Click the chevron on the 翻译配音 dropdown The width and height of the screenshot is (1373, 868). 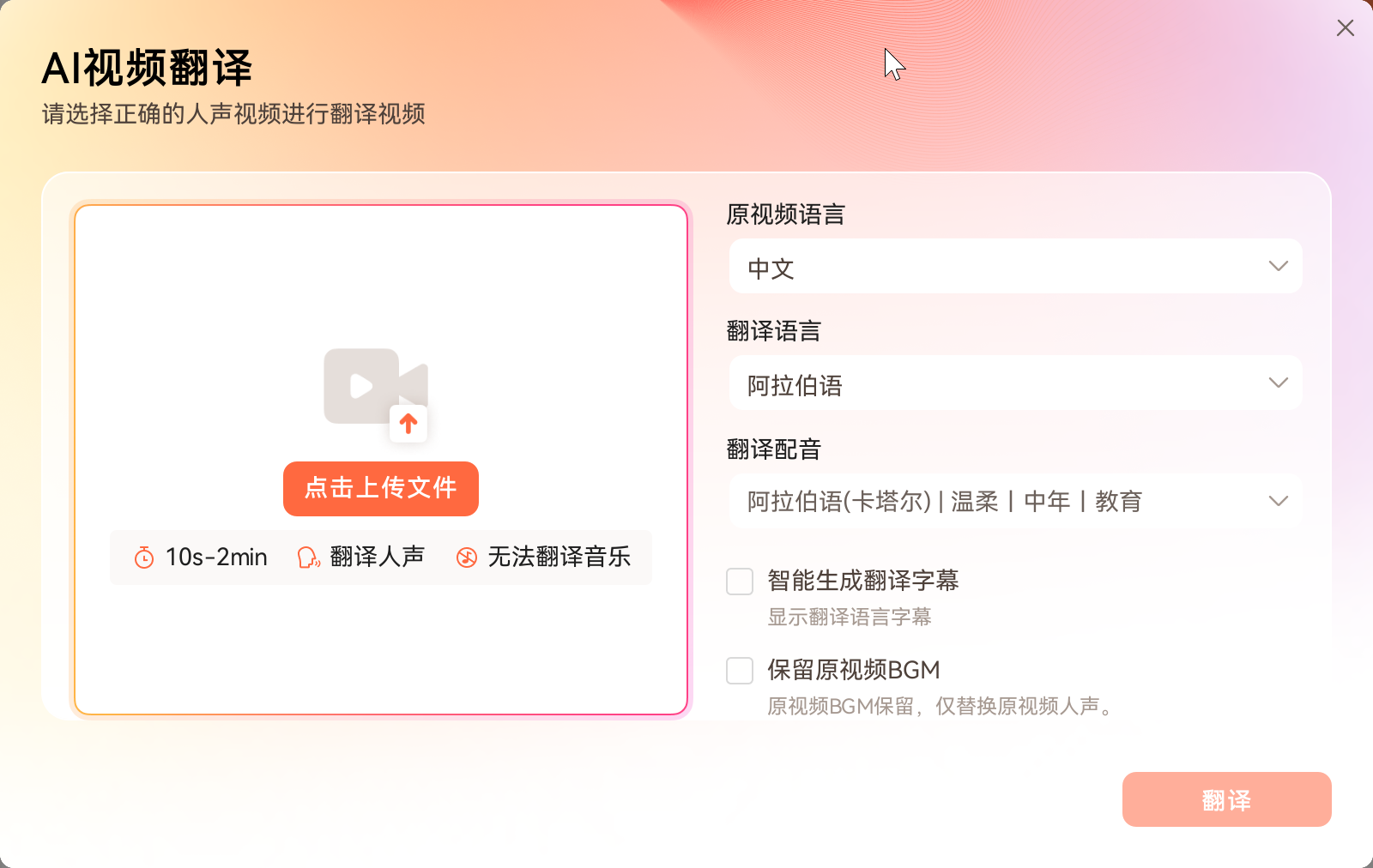[x=1278, y=500]
